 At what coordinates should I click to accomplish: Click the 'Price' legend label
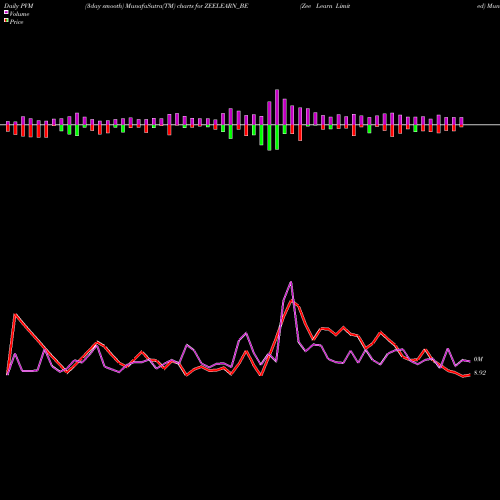(x=16, y=22)
